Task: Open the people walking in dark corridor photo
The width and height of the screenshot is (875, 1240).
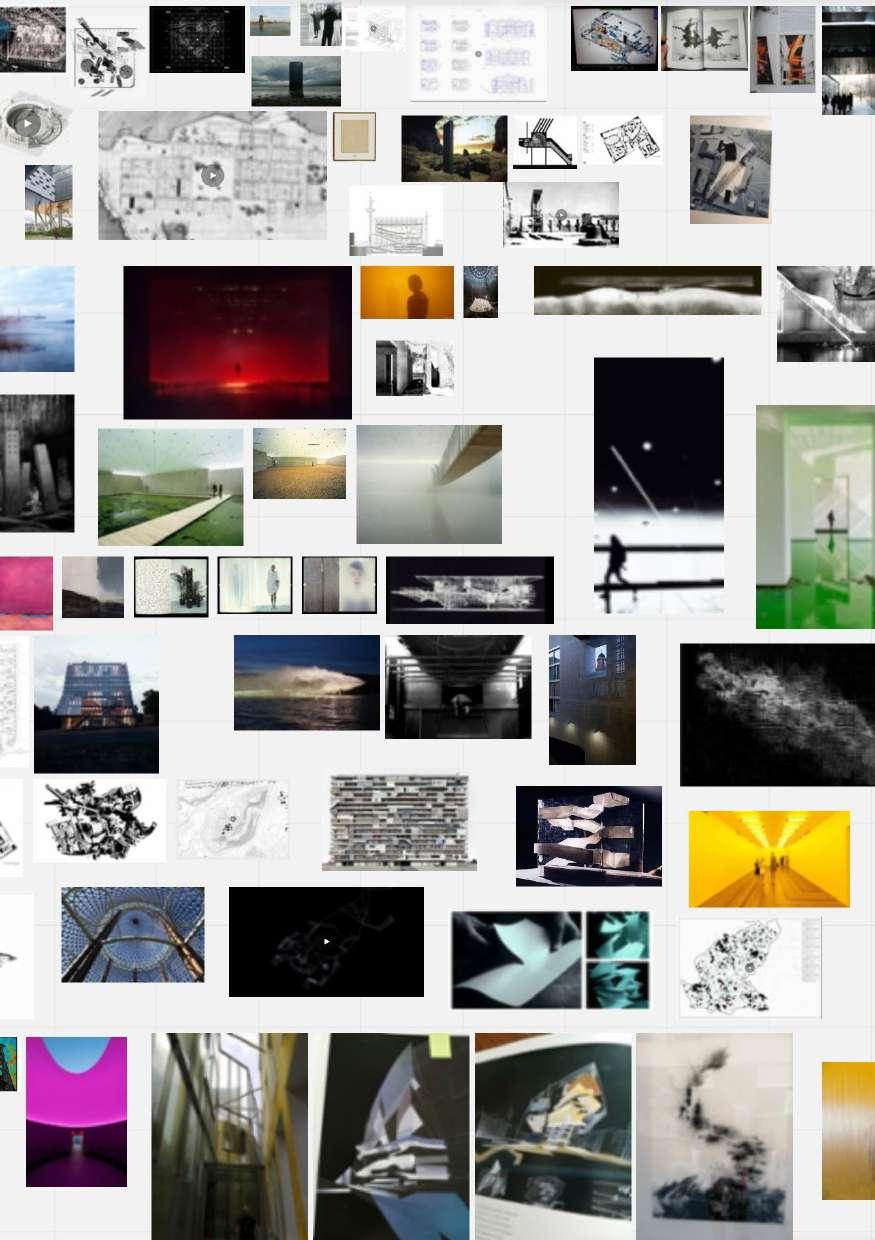Action: pyautogui.click(x=848, y=60)
